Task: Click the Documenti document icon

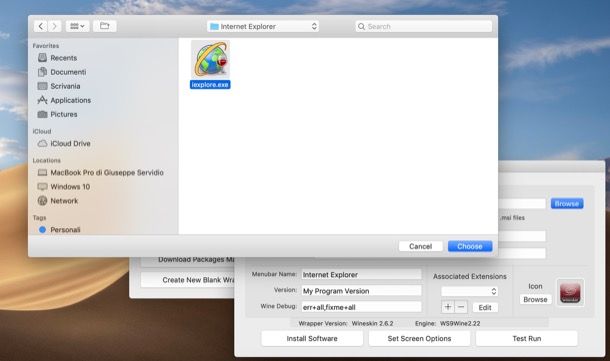Action: 42,72
